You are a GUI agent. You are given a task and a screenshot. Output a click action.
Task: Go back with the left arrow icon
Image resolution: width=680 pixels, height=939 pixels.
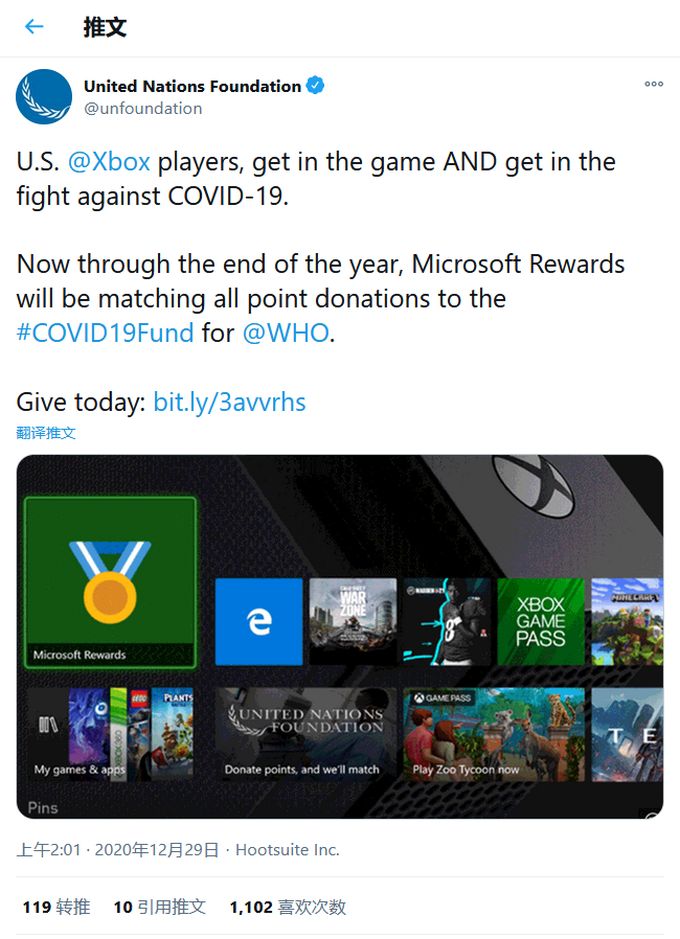point(34,26)
